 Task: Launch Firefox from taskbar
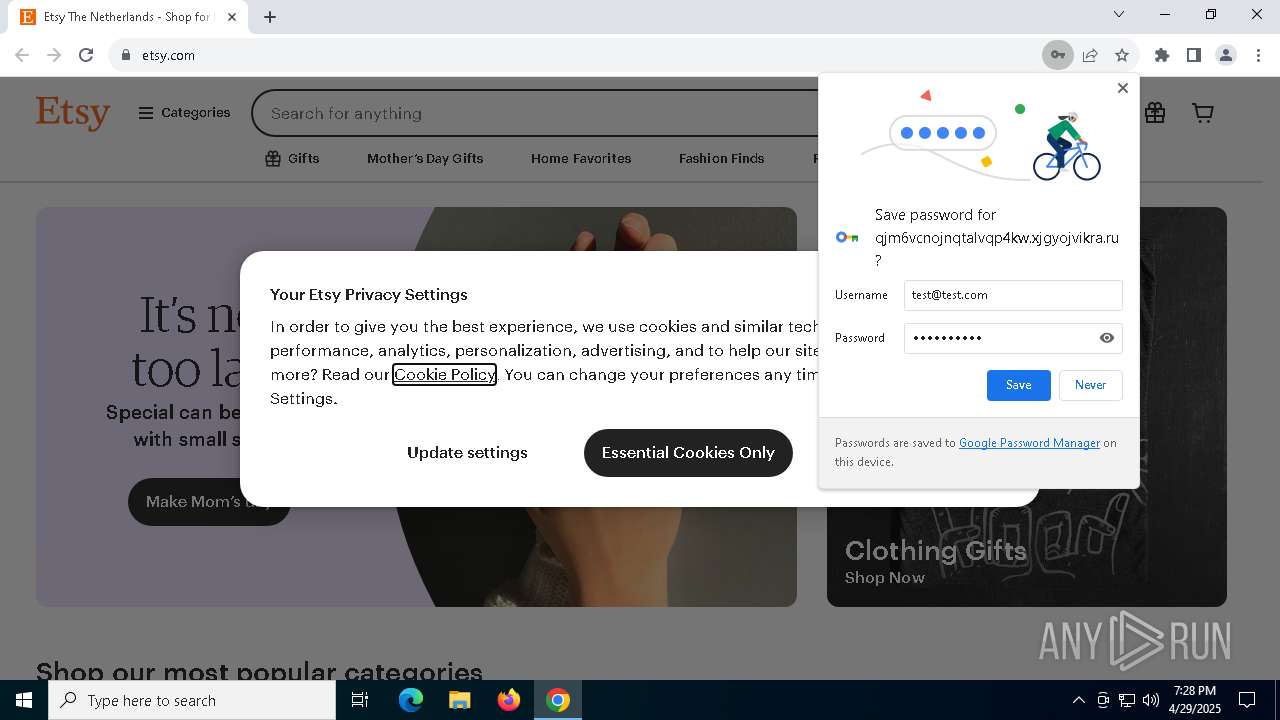click(x=509, y=700)
